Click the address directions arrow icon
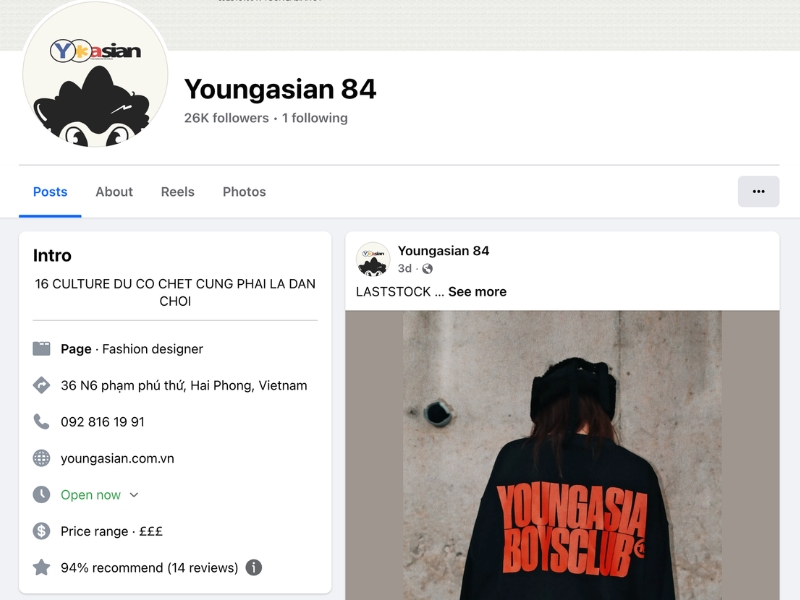This screenshot has width=800, height=600. (x=41, y=385)
